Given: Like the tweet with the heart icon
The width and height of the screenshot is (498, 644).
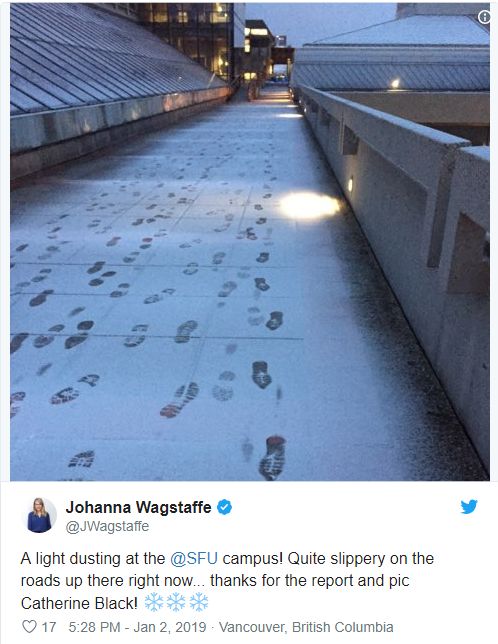Looking at the screenshot, I should [29, 627].
